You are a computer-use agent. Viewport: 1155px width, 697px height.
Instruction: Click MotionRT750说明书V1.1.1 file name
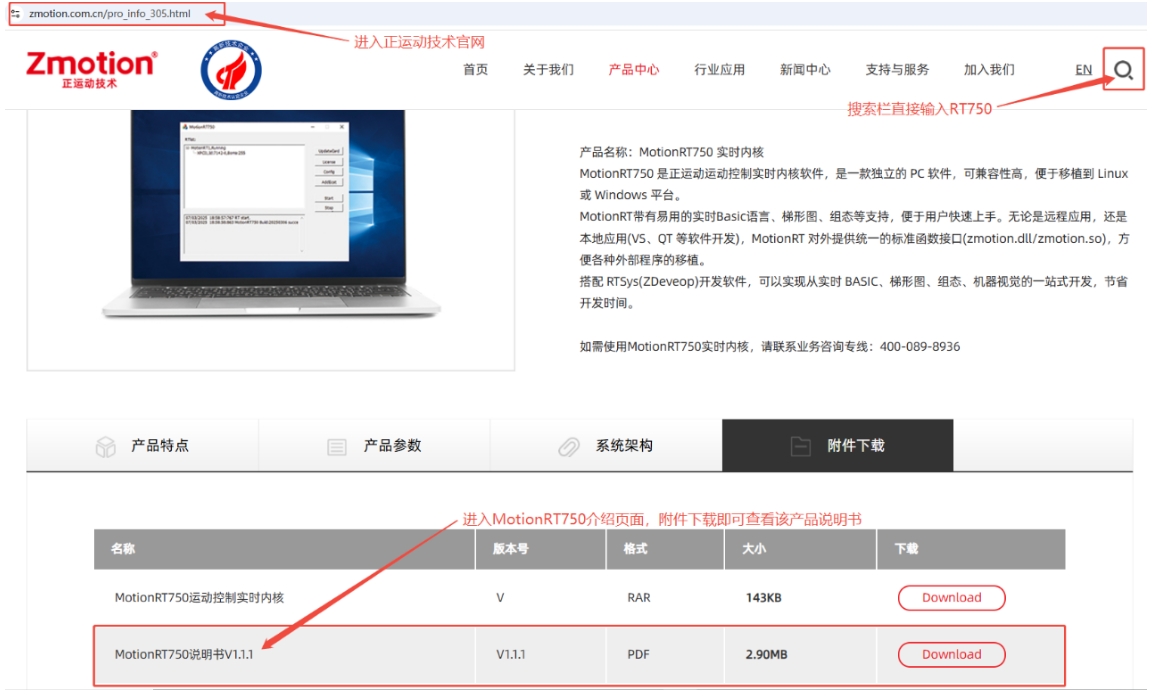coord(183,654)
